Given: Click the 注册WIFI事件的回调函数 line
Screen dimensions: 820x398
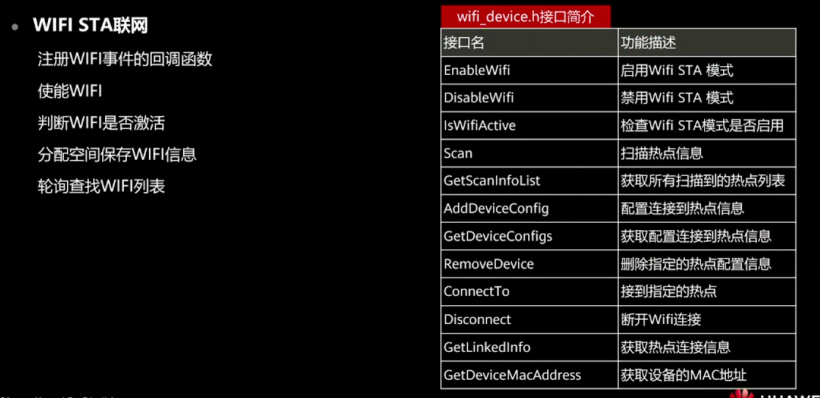Looking at the screenshot, I should click(125, 59).
